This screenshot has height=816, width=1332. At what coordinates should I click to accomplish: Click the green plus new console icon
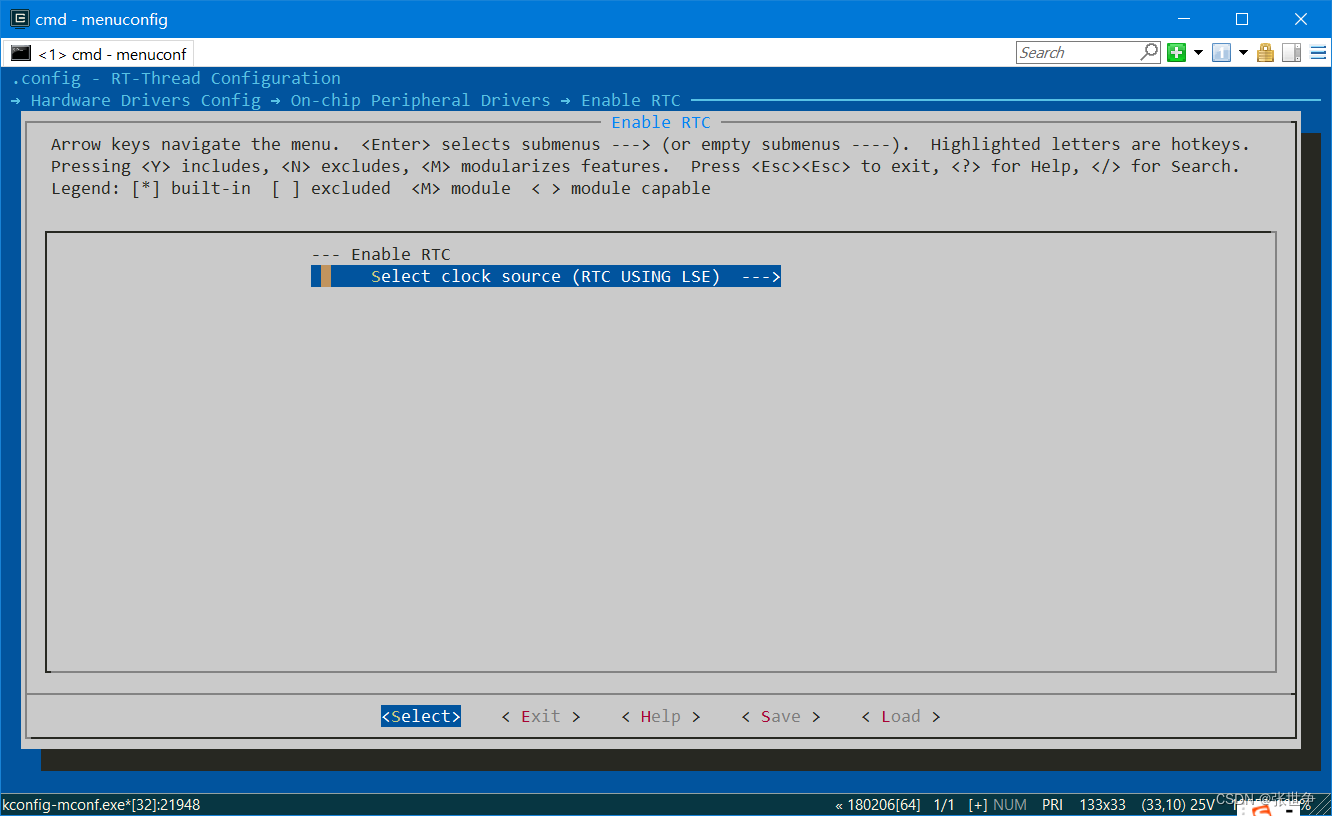pos(1176,51)
